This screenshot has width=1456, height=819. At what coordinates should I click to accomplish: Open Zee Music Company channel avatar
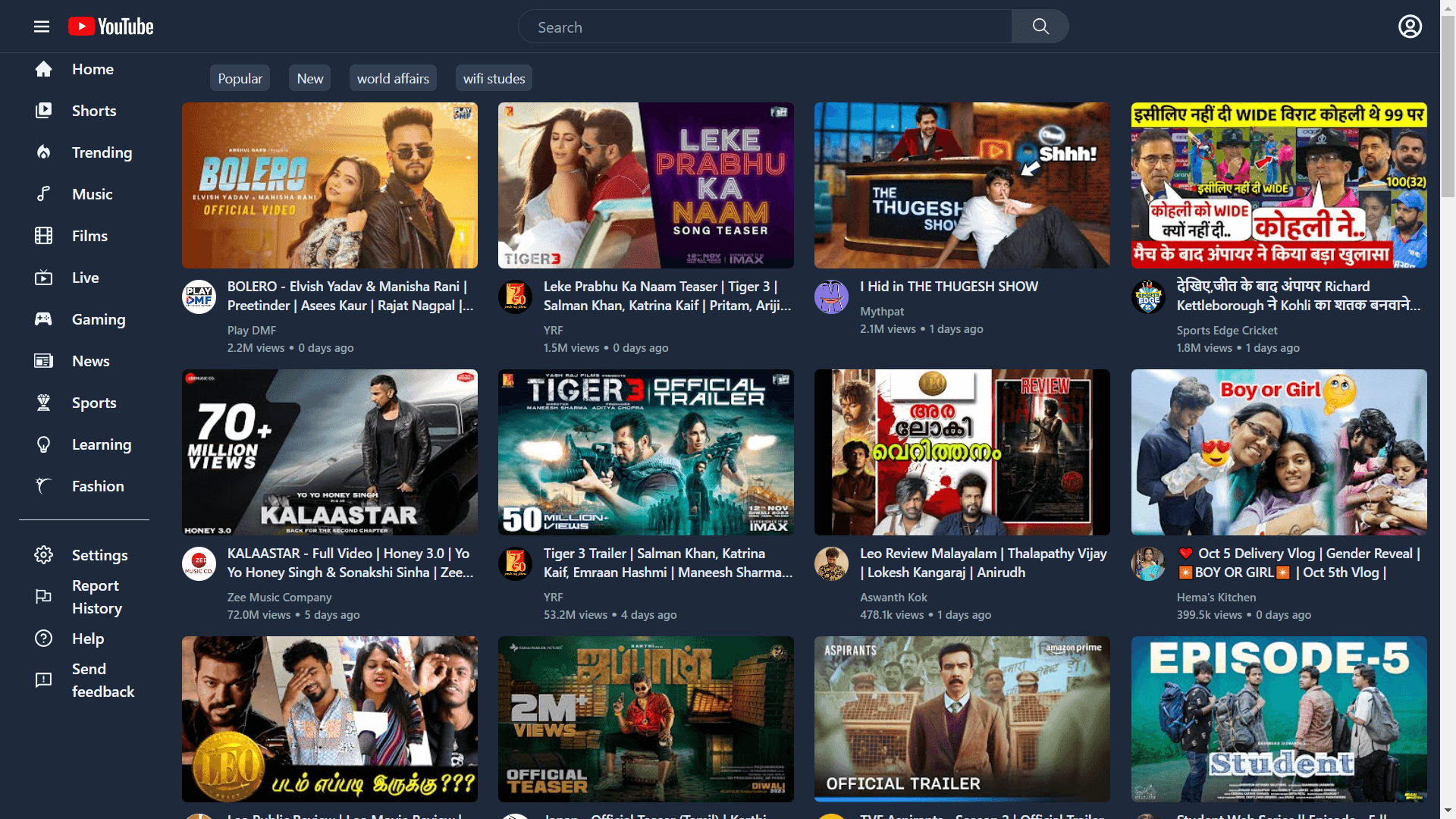(x=199, y=563)
